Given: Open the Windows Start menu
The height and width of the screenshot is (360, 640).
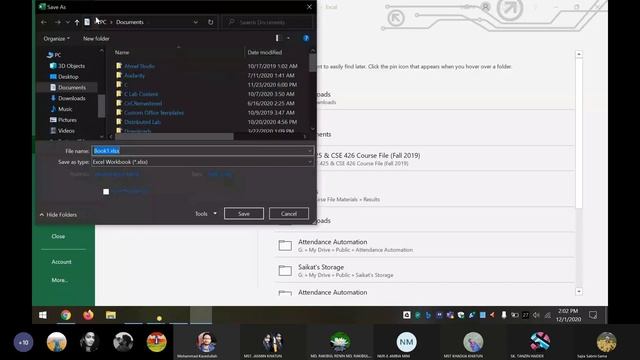Looking at the screenshot, I should (42, 315).
